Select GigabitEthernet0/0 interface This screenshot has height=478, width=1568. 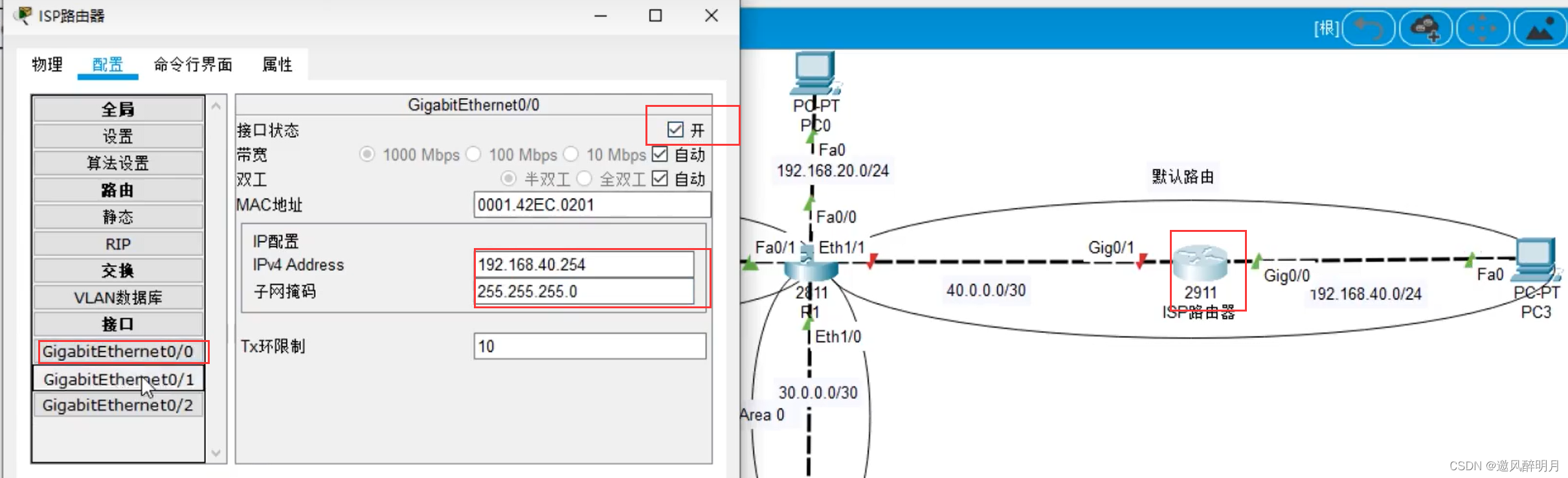click(x=118, y=351)
